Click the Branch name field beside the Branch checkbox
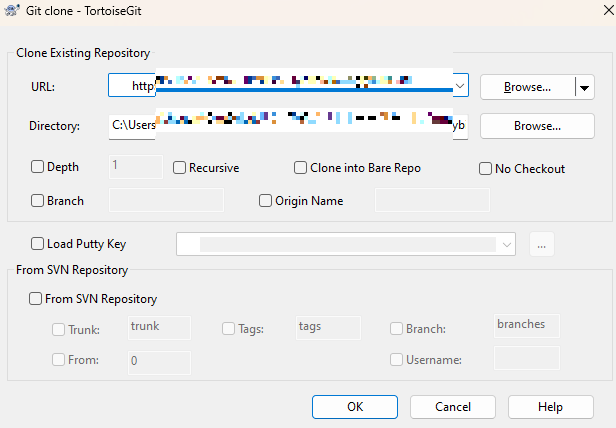Image resolution: width=616 pixels, height=428 pixels. (x=166, y=200)
